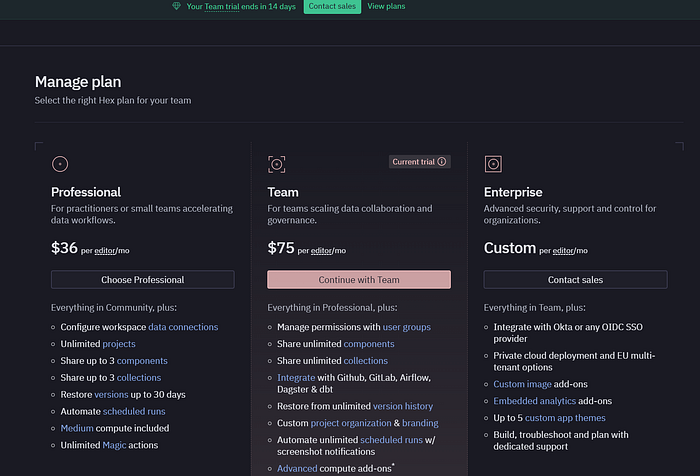Screen dimensions: 700x476
Task: Open collections link in Share unlimited collections
Action: click(365, 361)
